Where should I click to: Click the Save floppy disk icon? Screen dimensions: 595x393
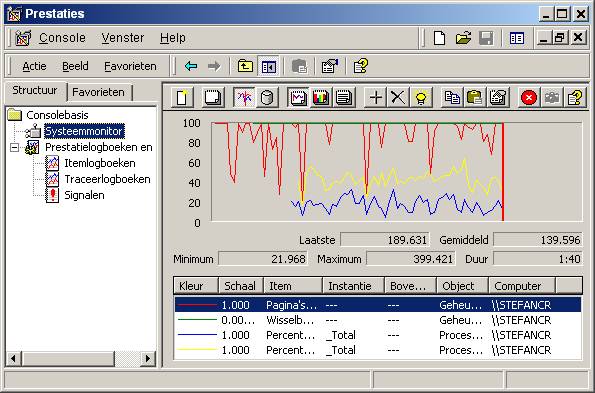click(x=486, y=38)
